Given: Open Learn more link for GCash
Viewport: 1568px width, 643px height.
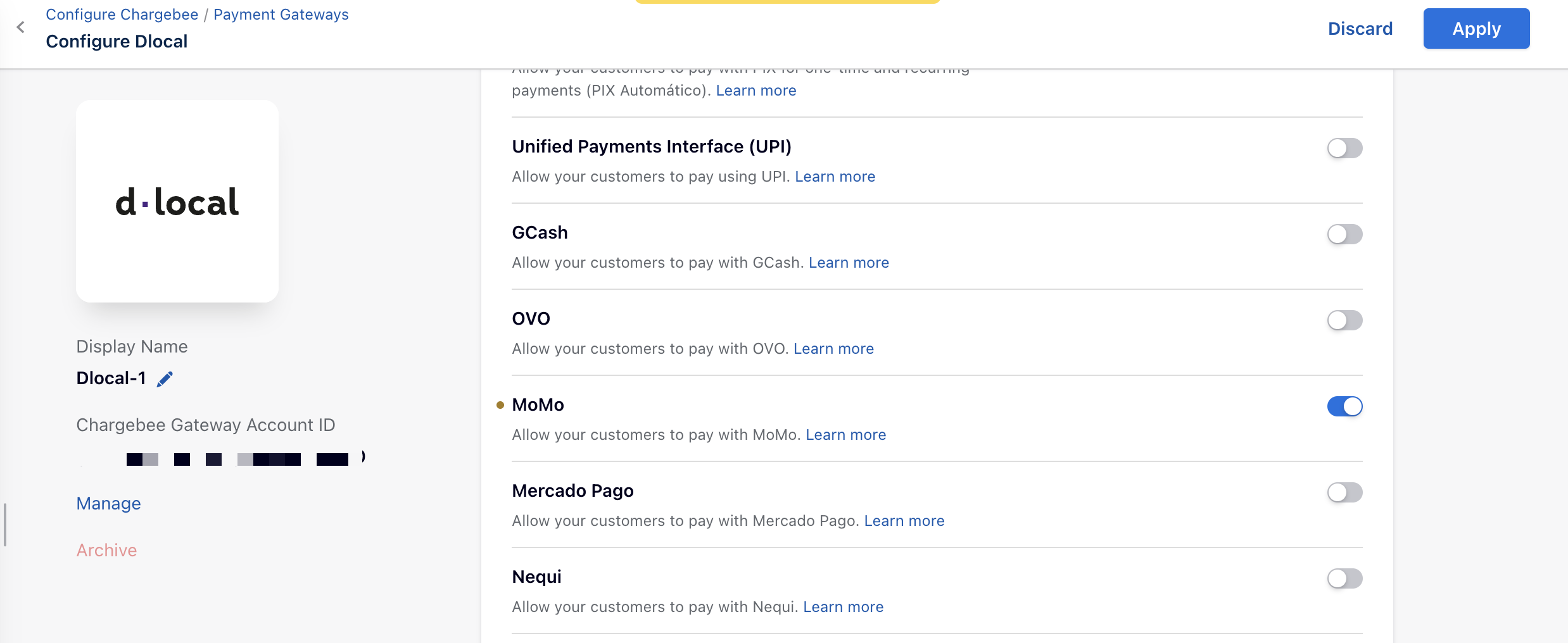Looking at the screenshot, I should tap(849, 263).
